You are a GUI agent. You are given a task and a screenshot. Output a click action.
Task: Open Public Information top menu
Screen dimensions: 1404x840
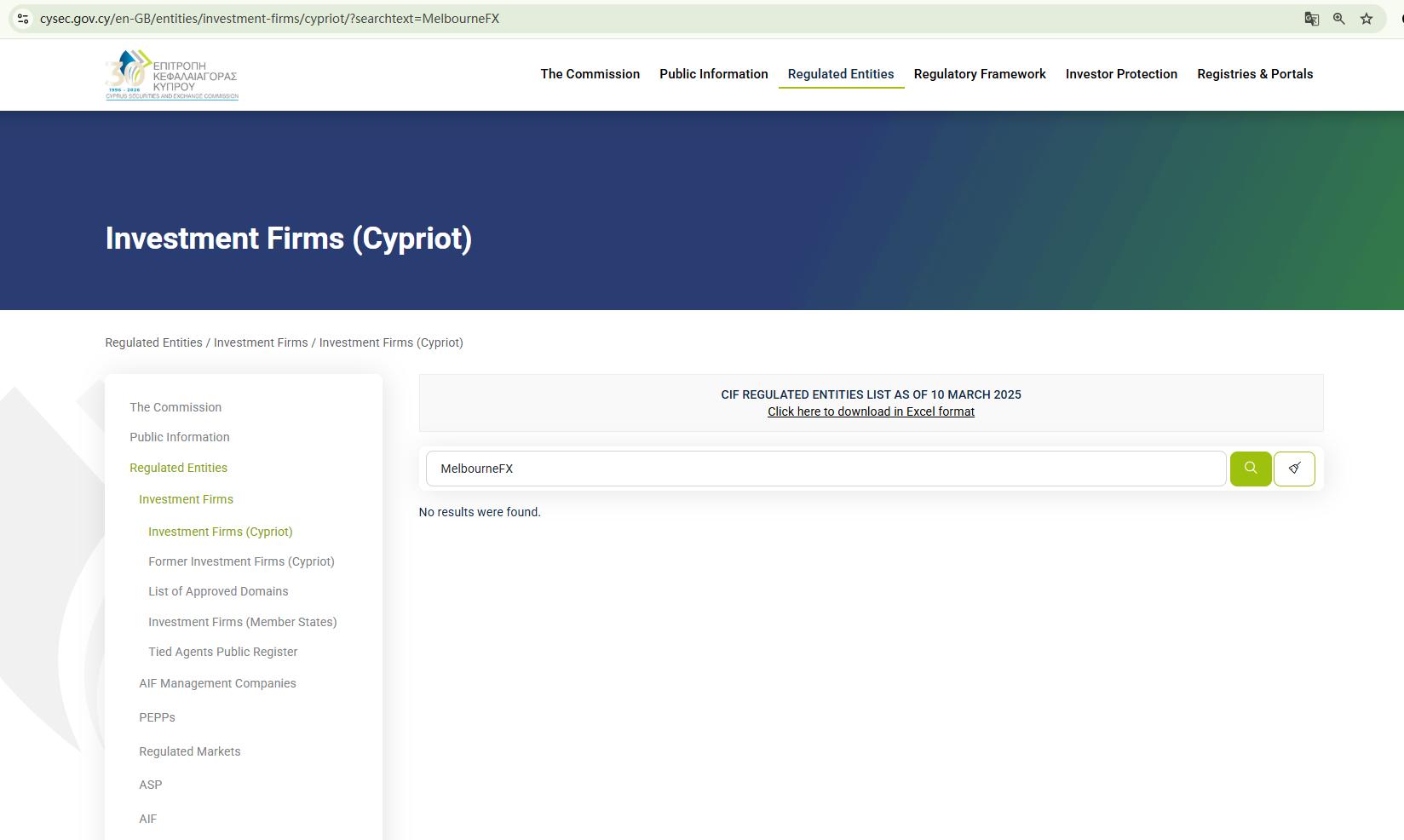pos(714,74)
